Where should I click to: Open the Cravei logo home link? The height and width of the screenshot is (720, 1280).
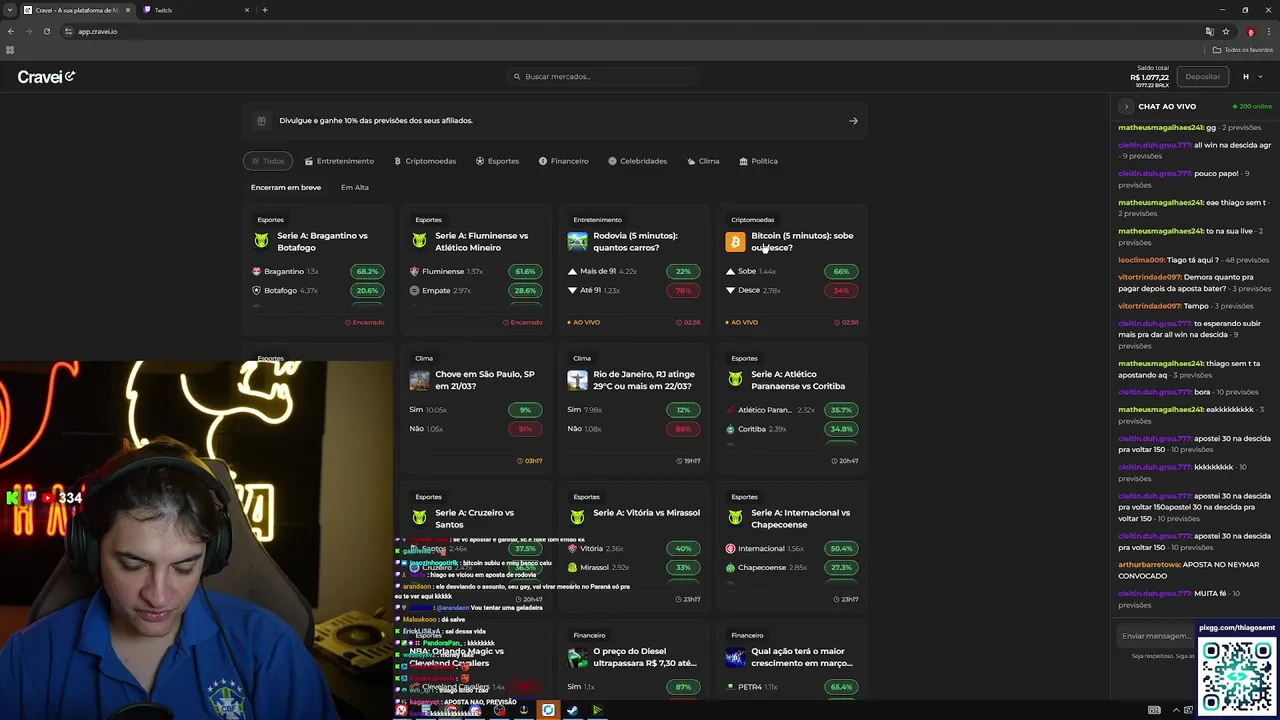click(46, 77)
